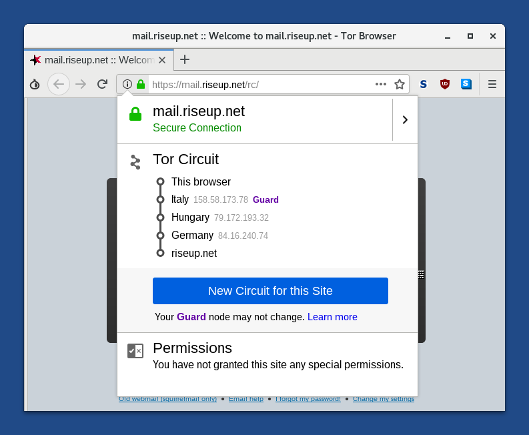Open a new tab with the plus button
Image resolution: width=529 pixels, height=435 pixels.
(x=185, y=60)
